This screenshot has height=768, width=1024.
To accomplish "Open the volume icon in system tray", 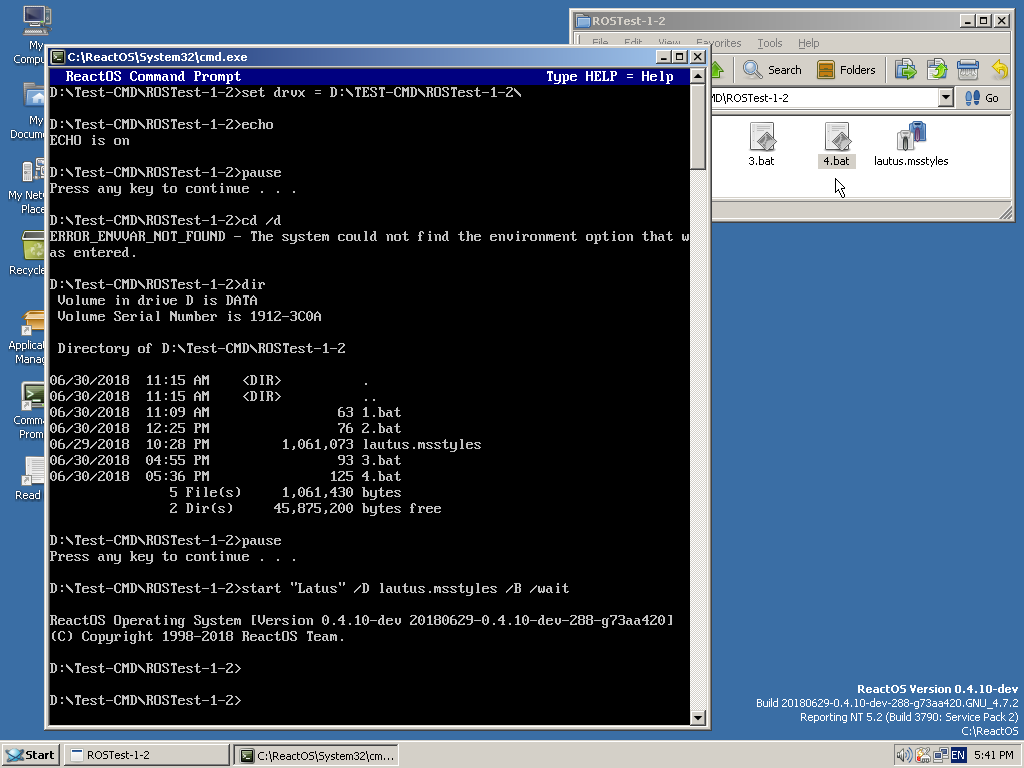I will 904,755.
